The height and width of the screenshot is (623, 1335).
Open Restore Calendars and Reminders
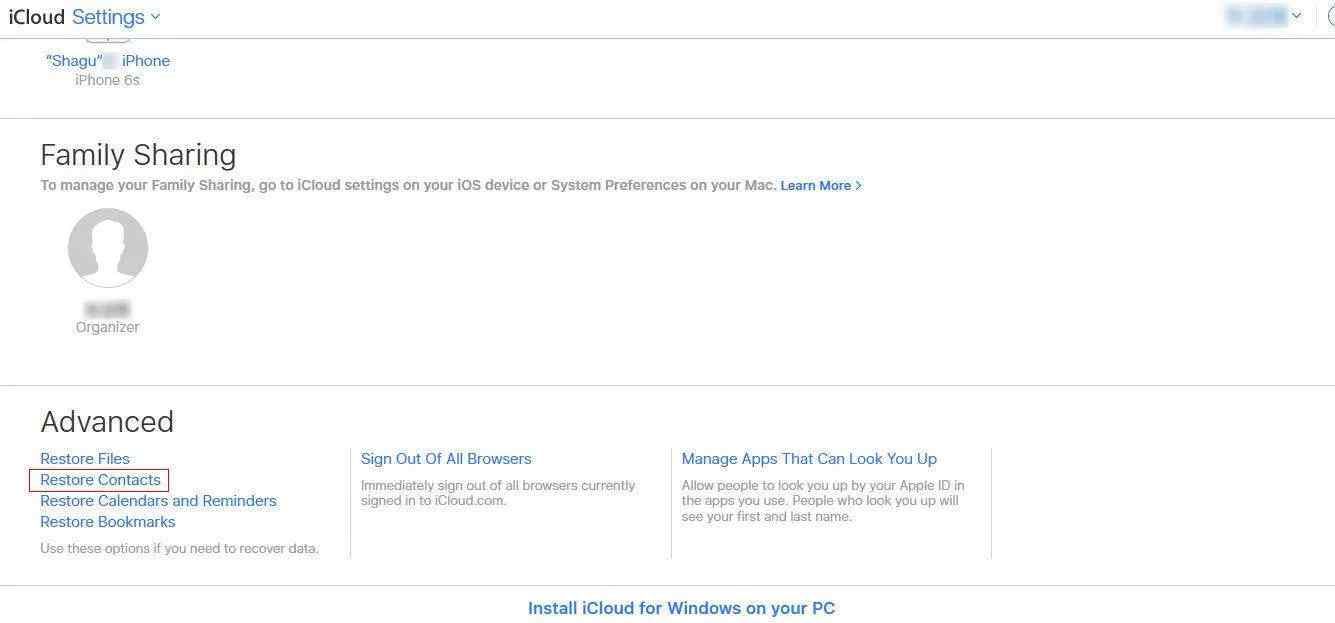click(158, 501)
